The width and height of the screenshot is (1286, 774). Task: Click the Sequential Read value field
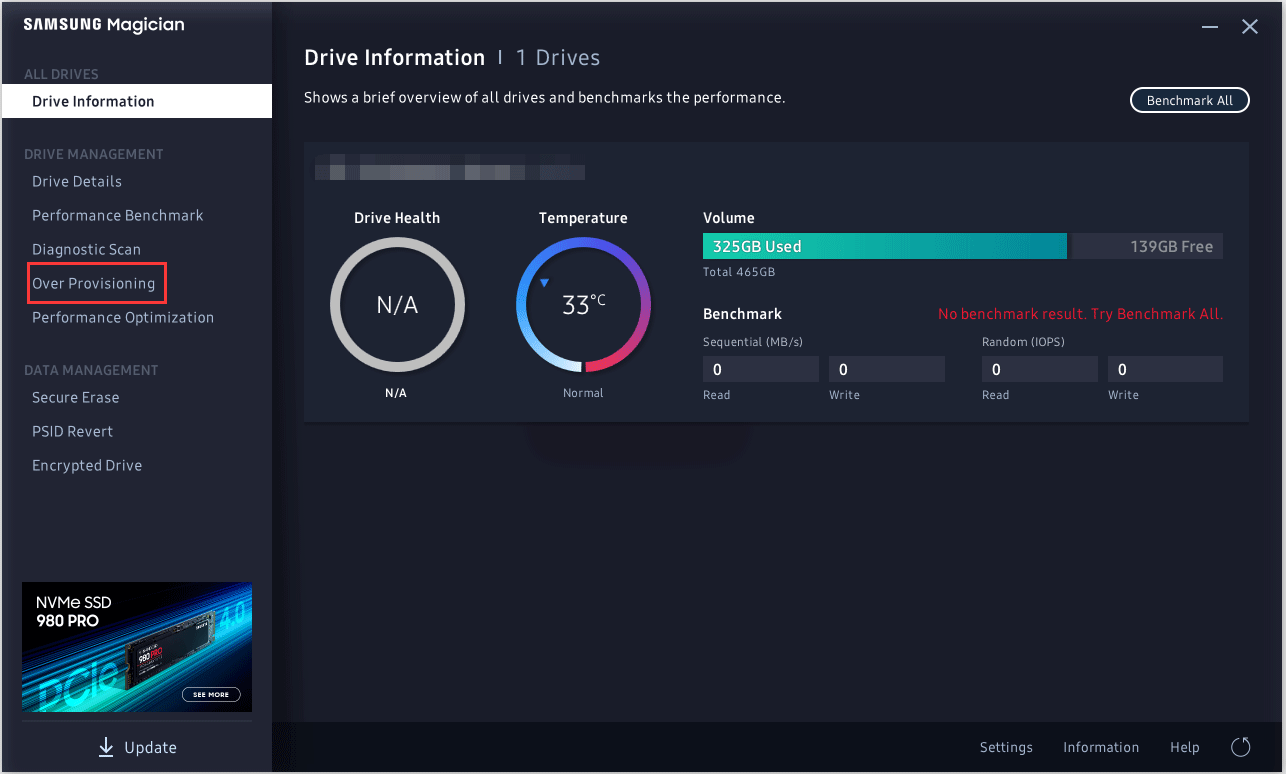(761, 369)
